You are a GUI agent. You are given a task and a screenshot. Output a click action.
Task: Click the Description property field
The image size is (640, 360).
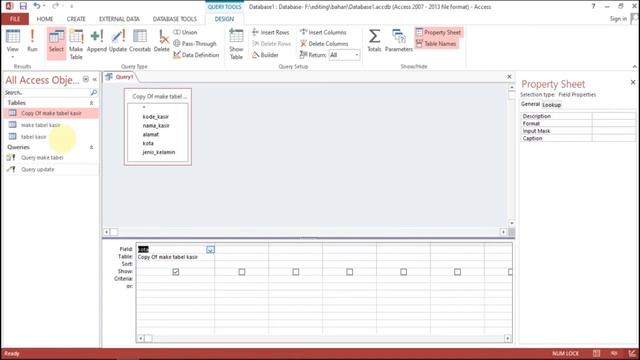tap(613, 116)
